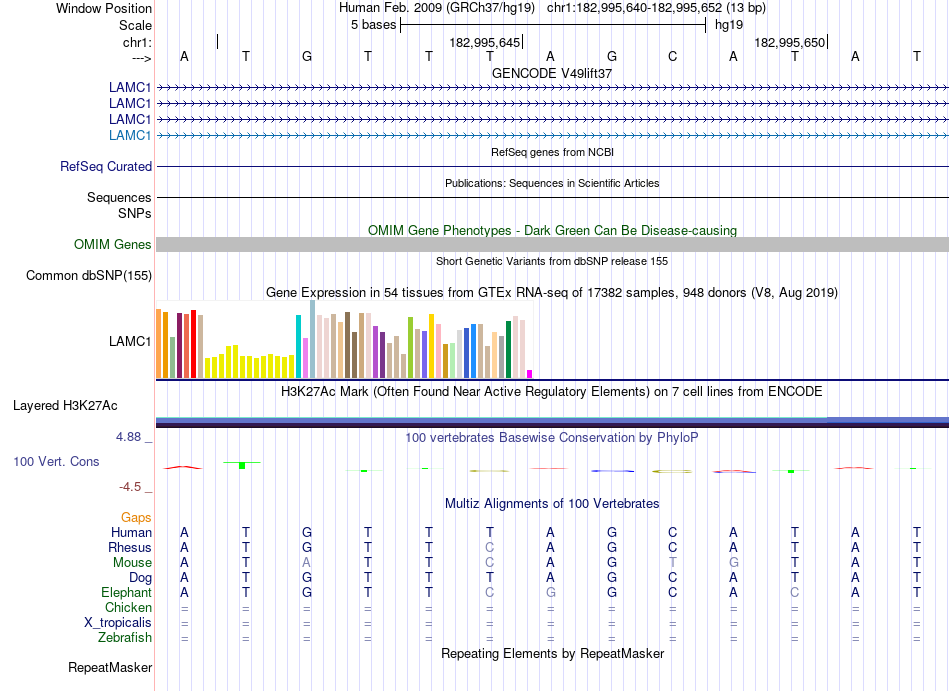Click the hg19 label beside the scale bar
This screenshot has width=950, height=691.
(729, 25)
